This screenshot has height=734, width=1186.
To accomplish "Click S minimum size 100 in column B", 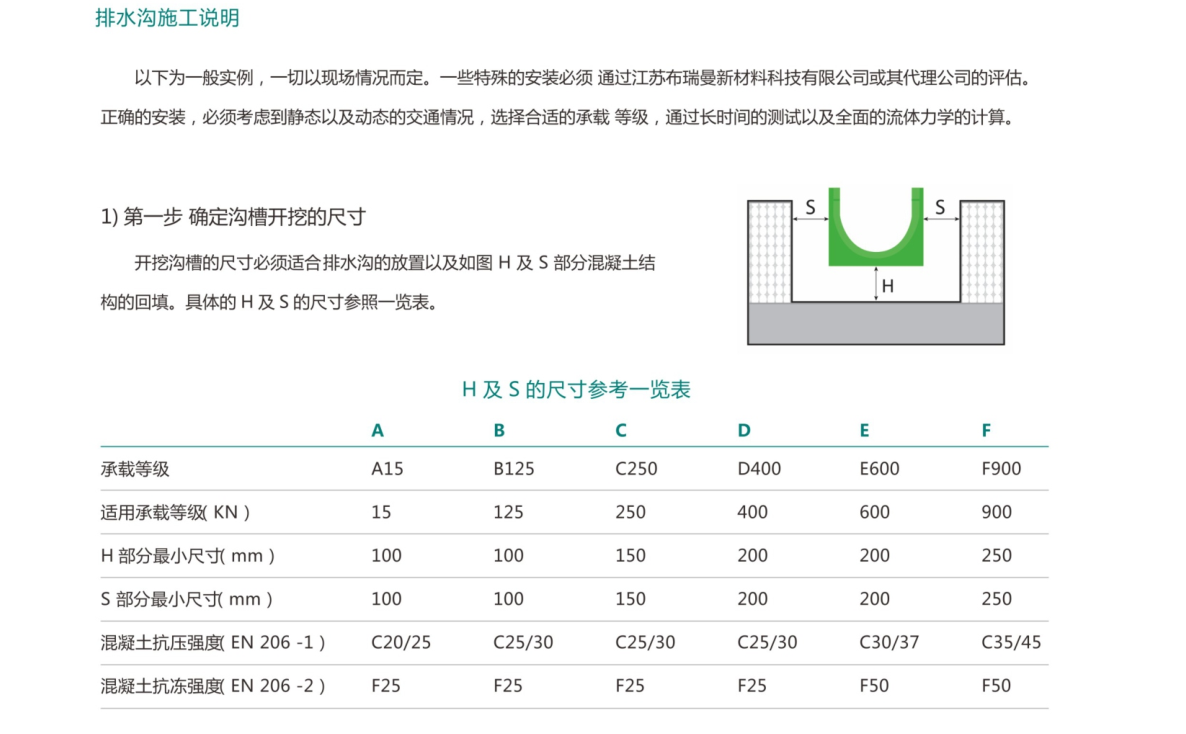I will click(x=508, y=599).
